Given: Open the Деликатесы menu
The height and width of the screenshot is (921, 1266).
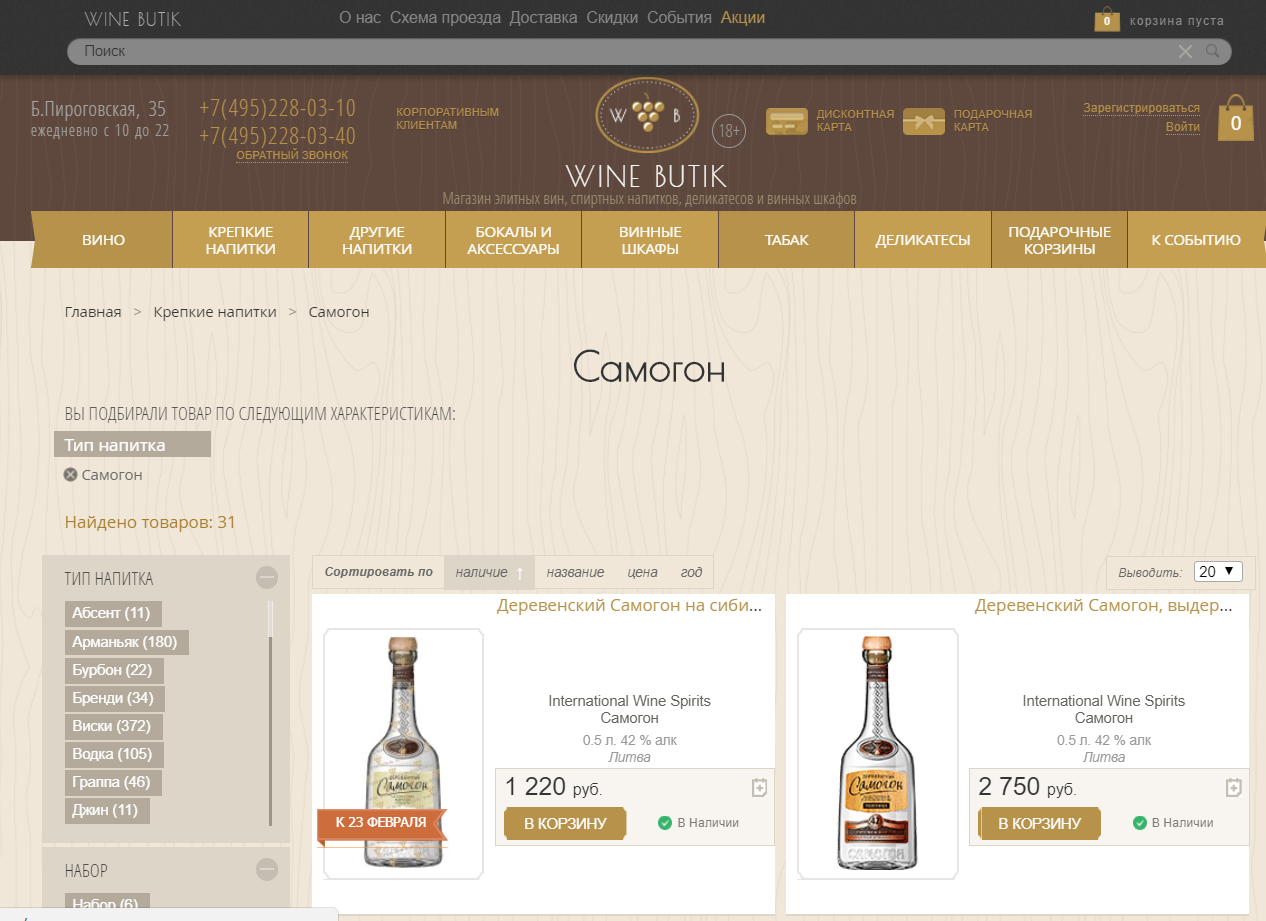Looking at the screenshot, I should (x=923, y=240).
